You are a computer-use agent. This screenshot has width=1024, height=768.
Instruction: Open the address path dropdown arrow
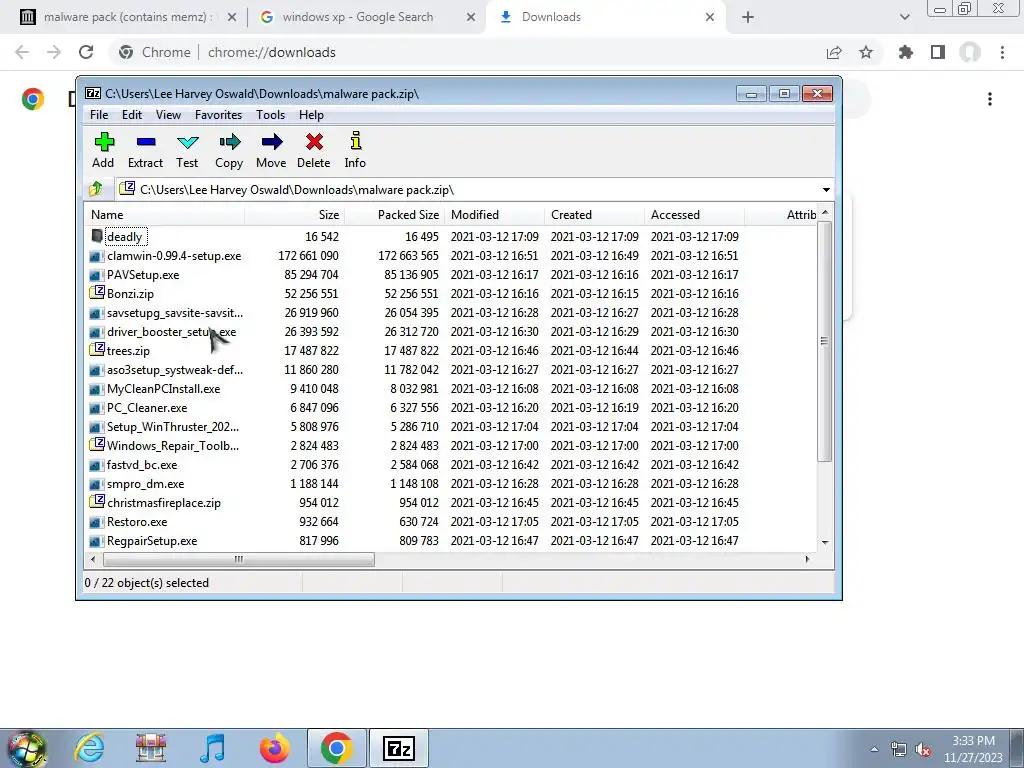[826, 189]
